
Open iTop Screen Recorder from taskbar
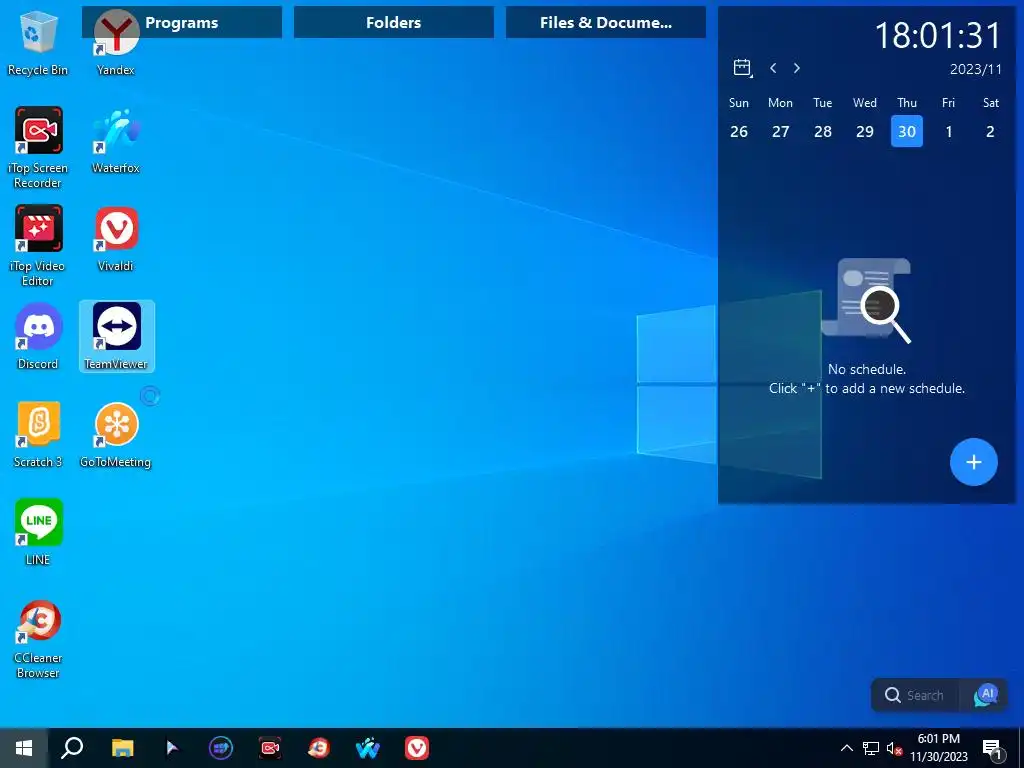(x=270, y=748)
